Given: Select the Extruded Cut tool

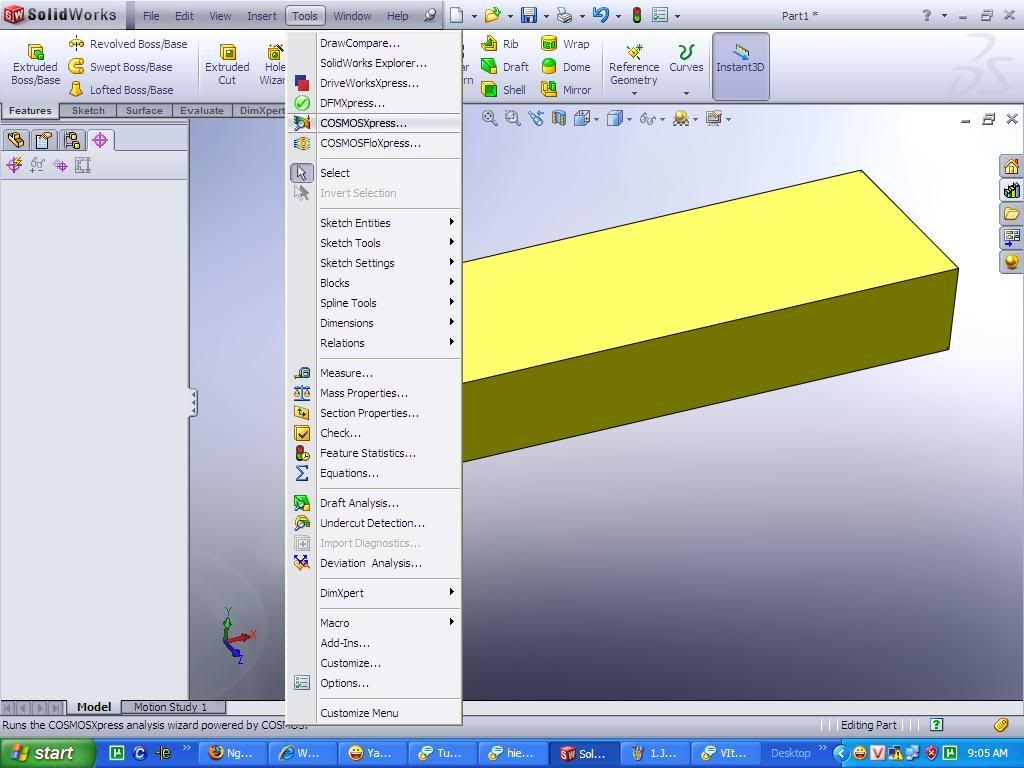Looking at the screenshot, I should (227, 64).
